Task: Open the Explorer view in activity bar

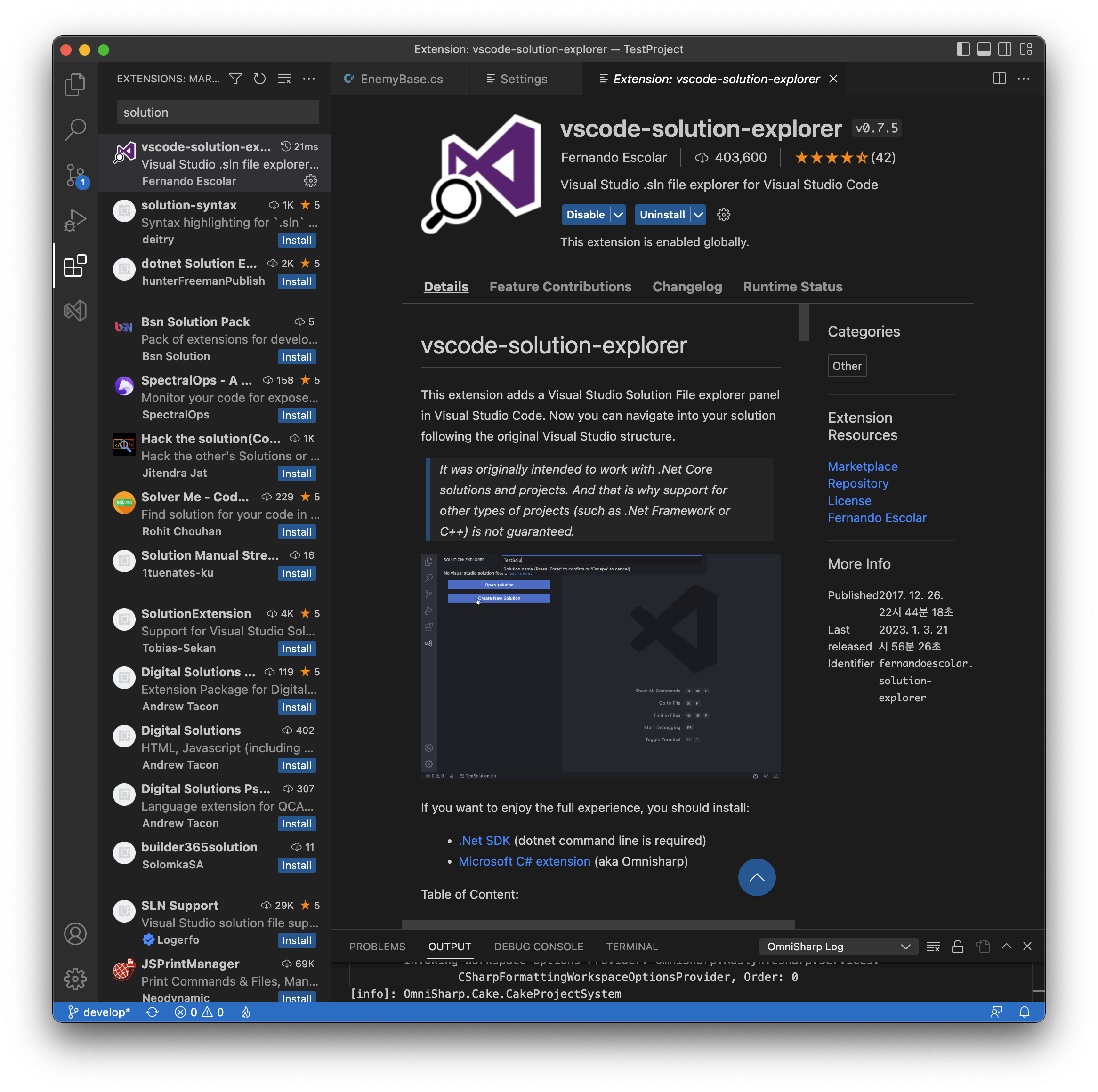Action: click(x=75, y=85)
